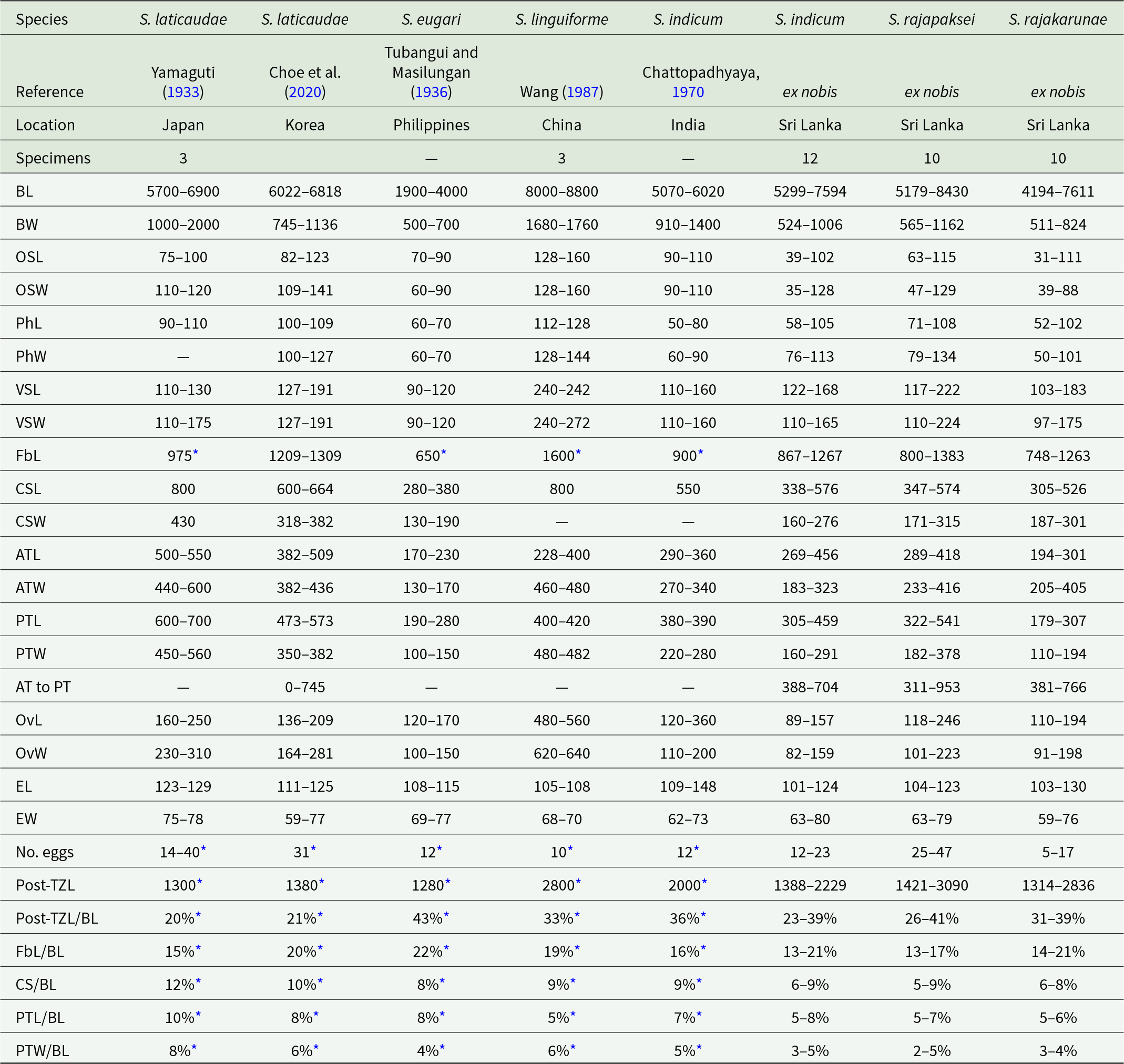Select the BL row label
Screen dimensions: 1124x1064
(24, 191)
